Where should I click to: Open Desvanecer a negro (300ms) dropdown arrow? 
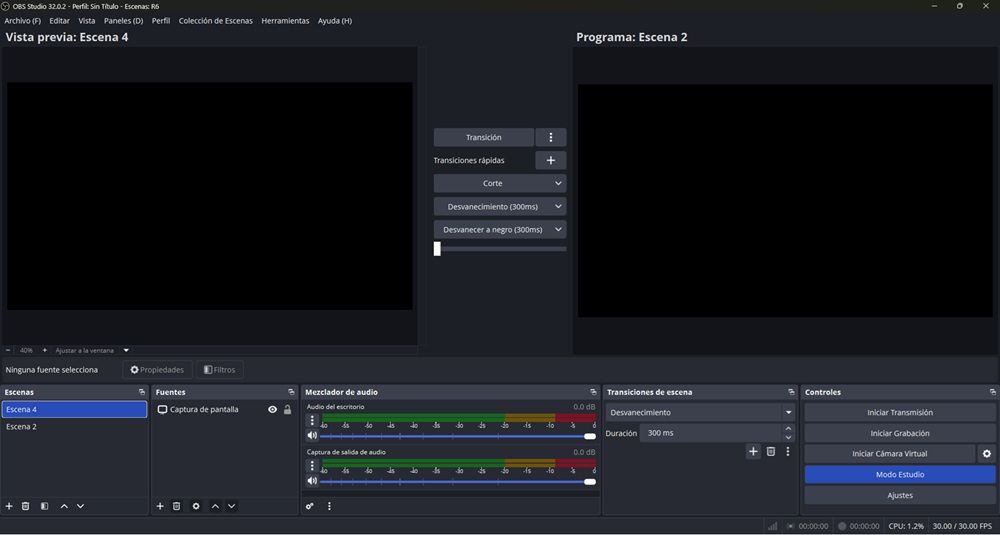558,230
